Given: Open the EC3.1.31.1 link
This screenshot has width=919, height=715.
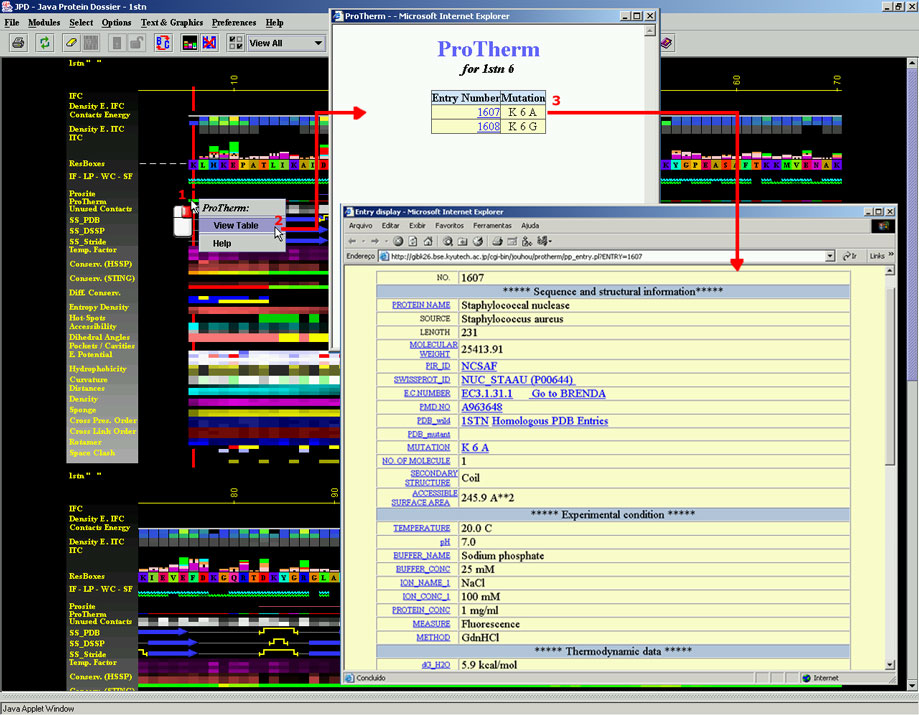Looking at the screenshot, I should 486,394.
